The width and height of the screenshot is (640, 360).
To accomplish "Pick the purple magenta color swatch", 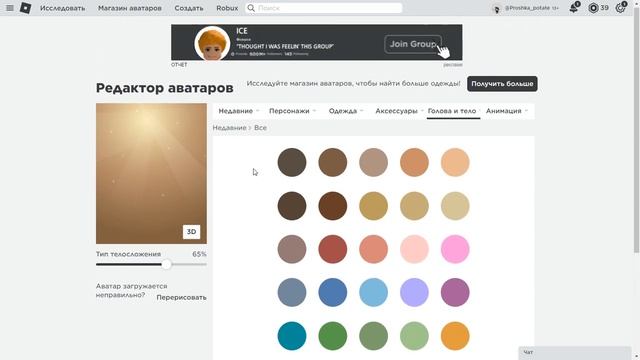I will (x=455, y=292).
